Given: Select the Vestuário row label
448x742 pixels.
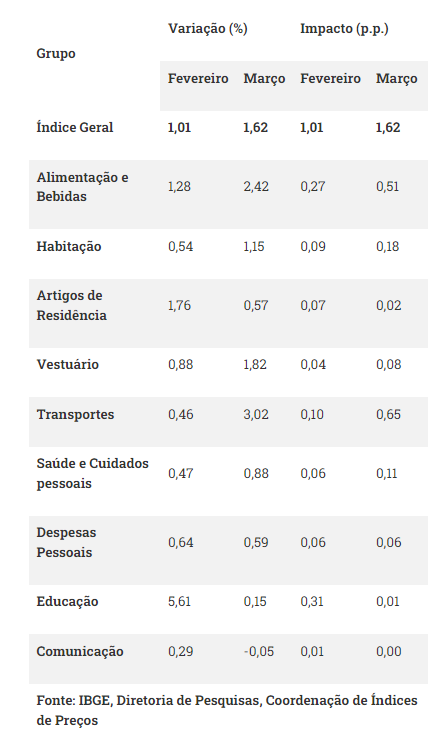Looking at the screenshot, I should click(68, 364).
